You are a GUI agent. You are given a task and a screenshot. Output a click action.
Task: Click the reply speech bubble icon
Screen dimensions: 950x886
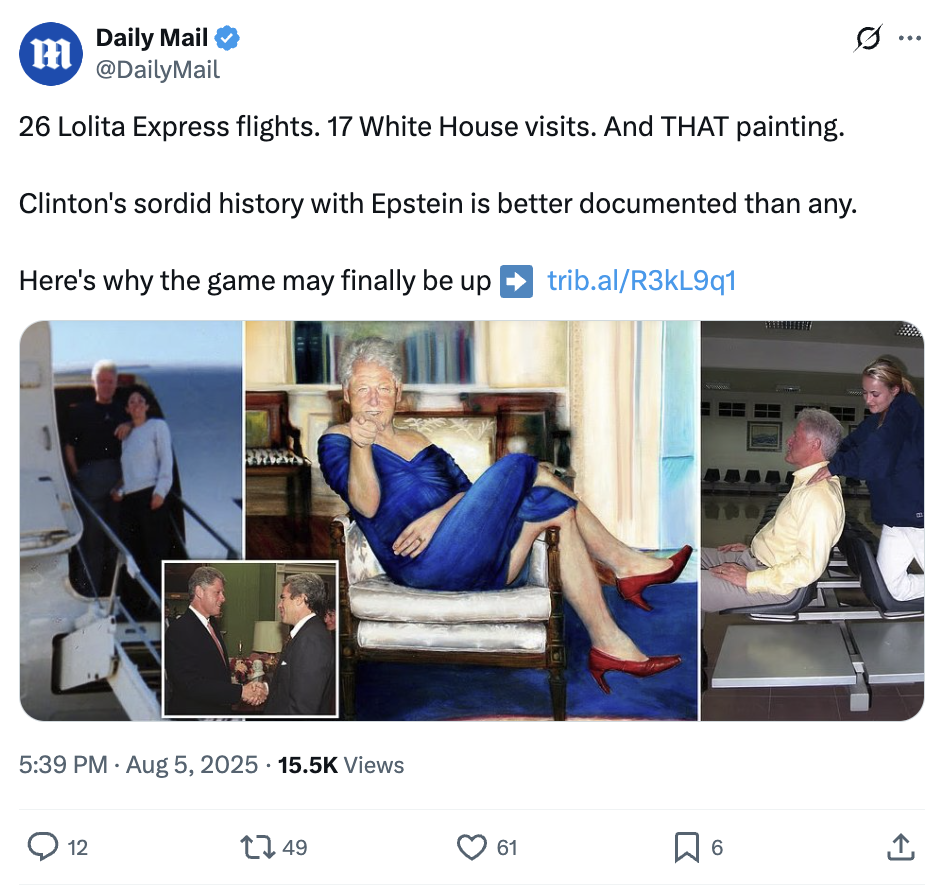(x=43, y=847)
